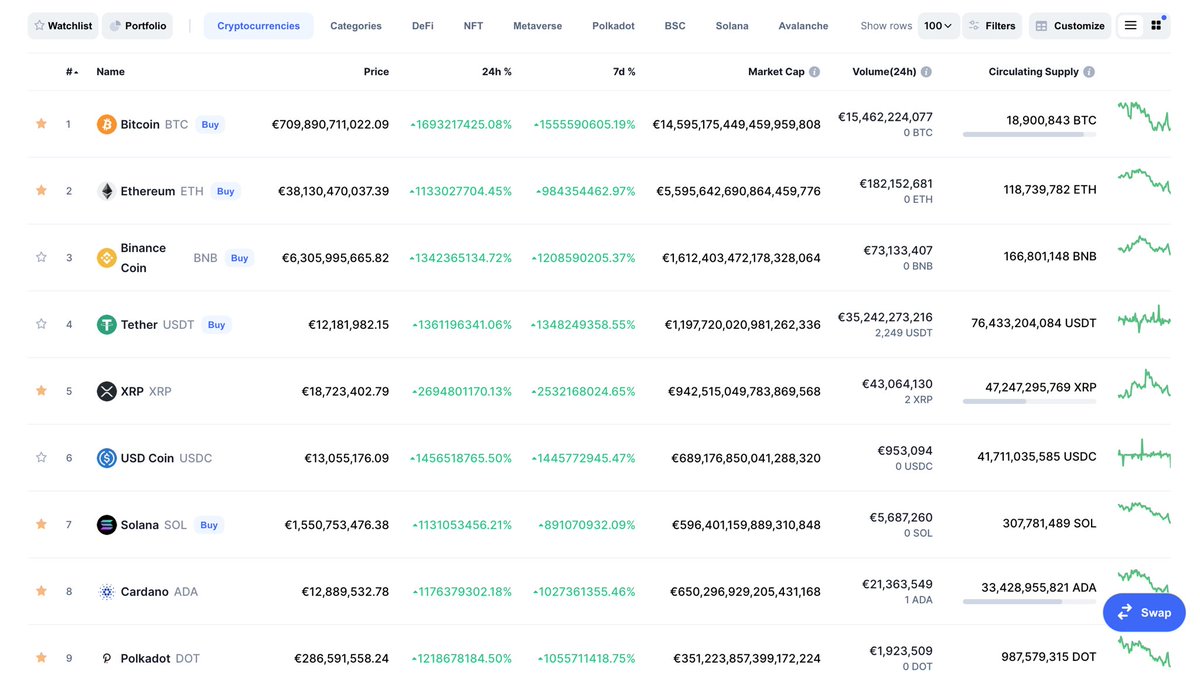Switch to list view icon
The image size is (1200, 681).
(x=1130, y=26)
